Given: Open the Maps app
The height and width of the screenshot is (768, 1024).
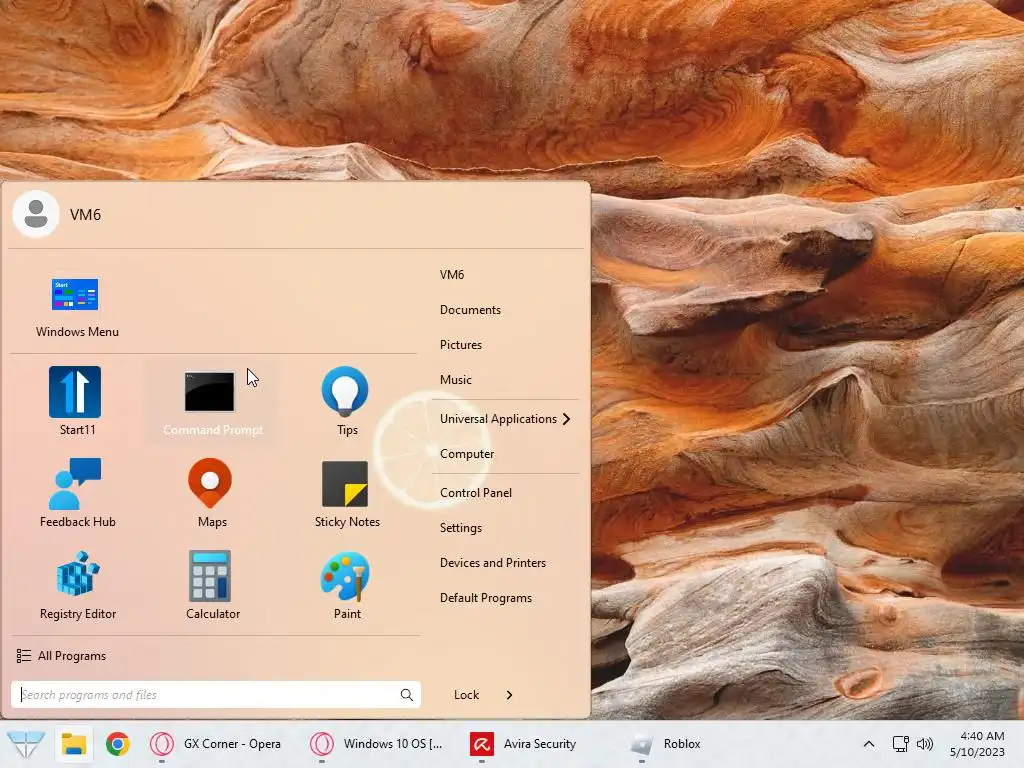Looking at the screenshot, I should pos(212,493).
